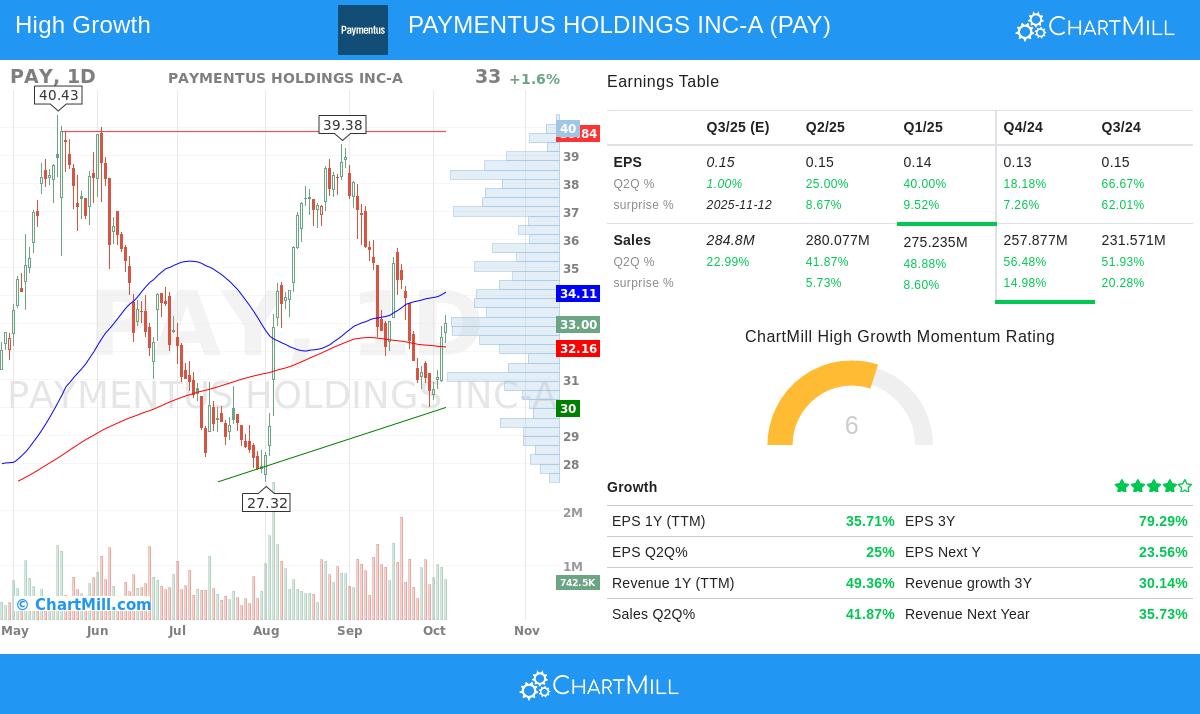
Task: Click the ChartMill gear logo in footer
Action: tap(599, 685)
